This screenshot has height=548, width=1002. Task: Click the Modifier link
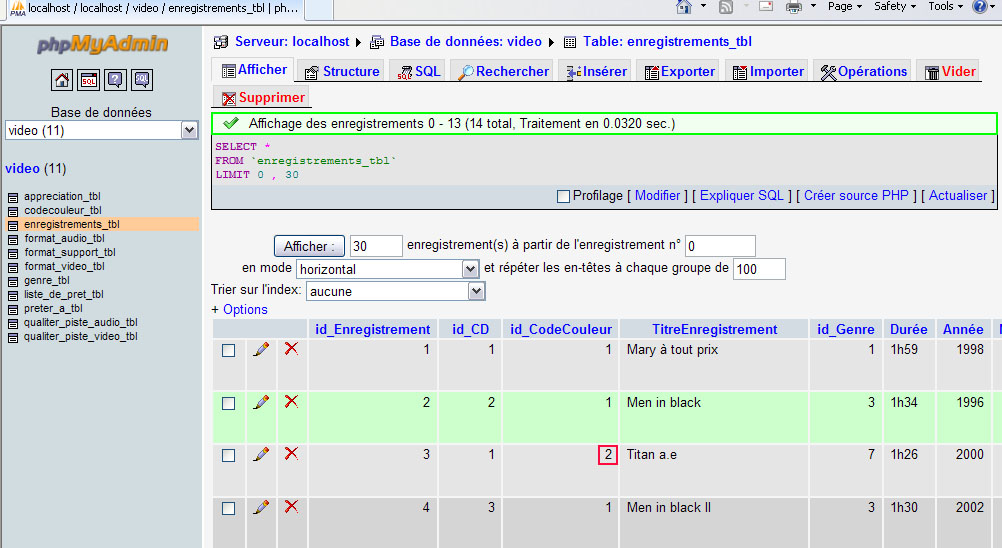pos(658,195)
